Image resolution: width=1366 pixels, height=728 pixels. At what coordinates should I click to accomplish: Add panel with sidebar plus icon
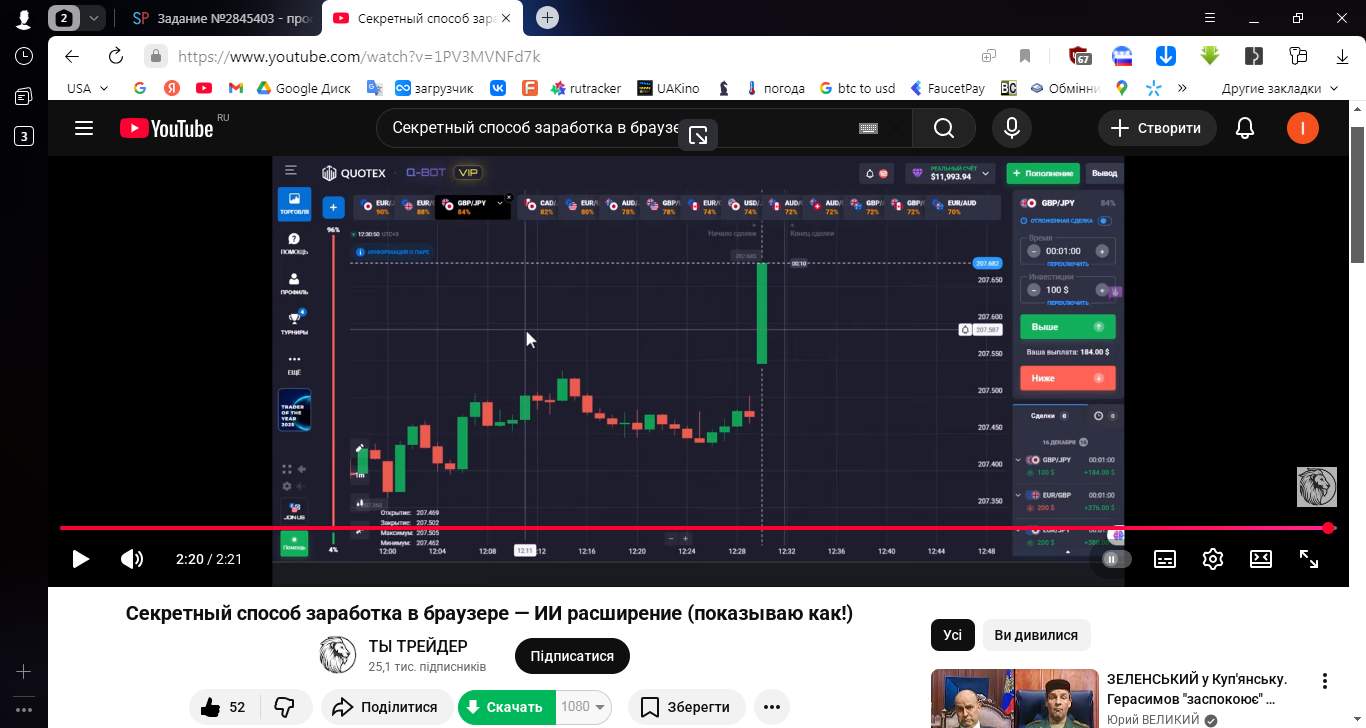pyautogui.click(x=24, y=671)
